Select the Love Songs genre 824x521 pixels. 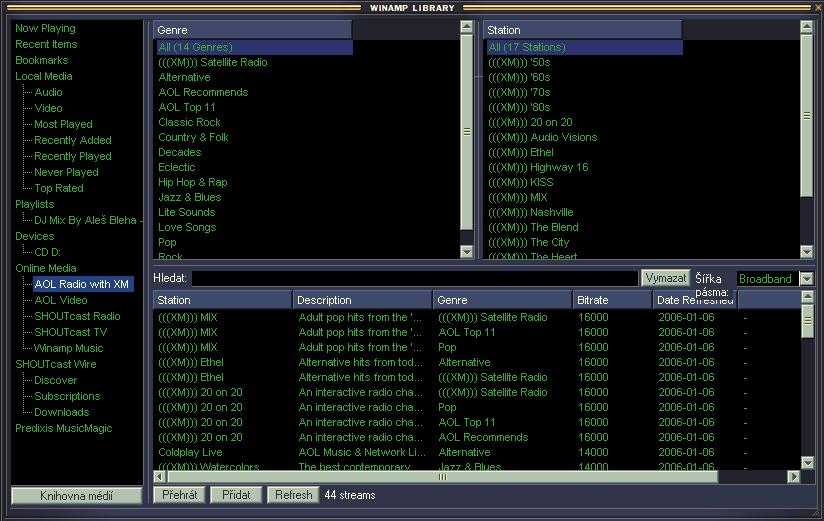click(187, 228)
